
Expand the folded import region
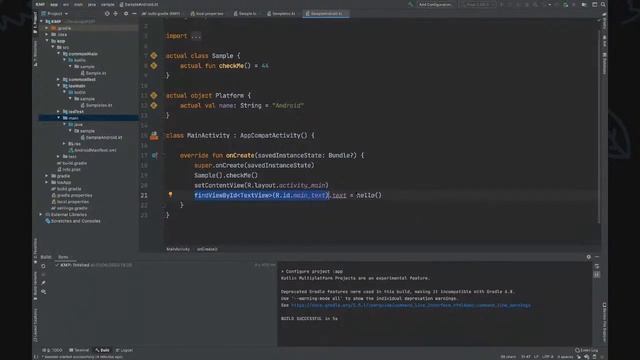(196, 36)
